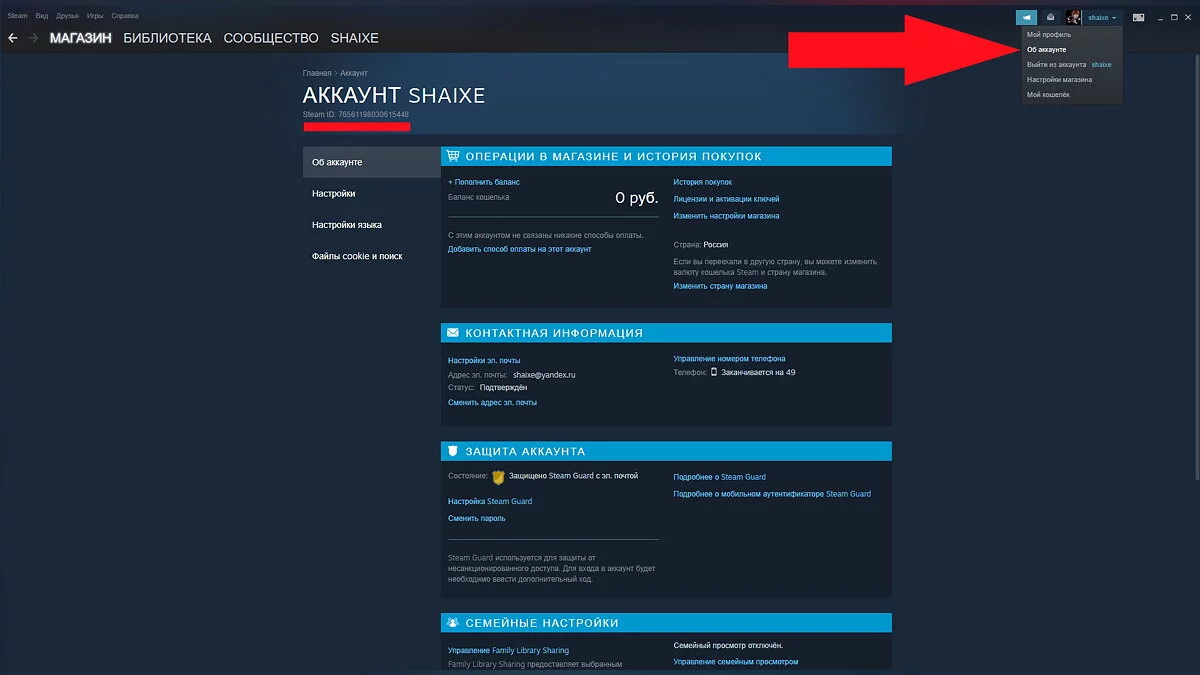Click Пополнить баланс link

coord(484,182)
